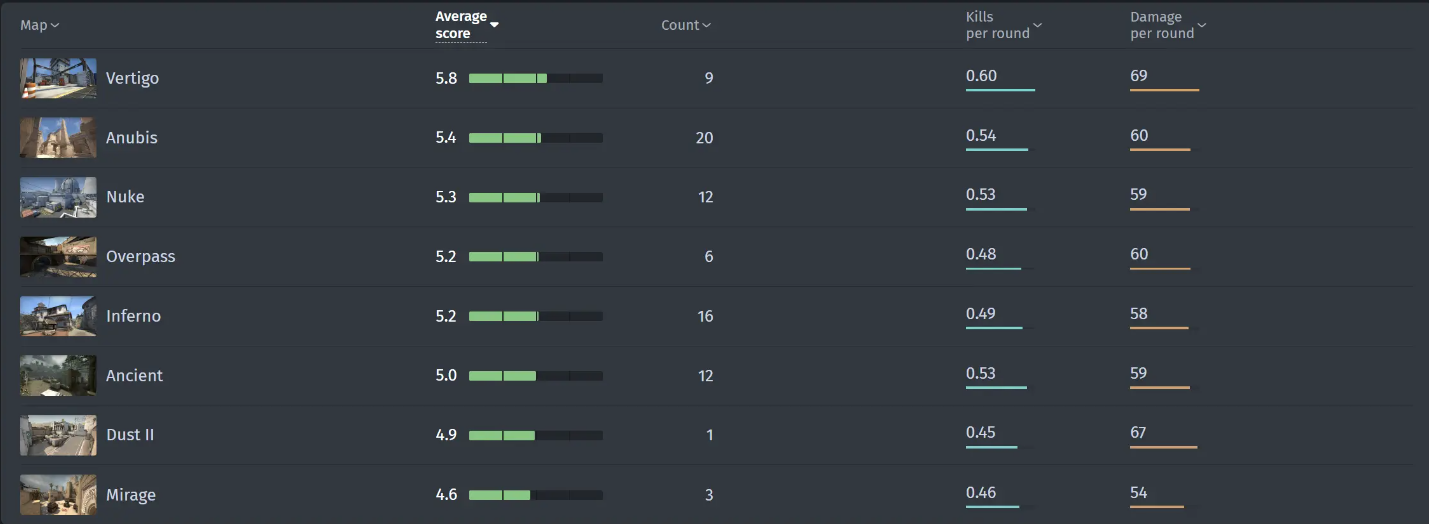Click the Ancient map thumbnail

pyautogui.click(x=58, y=376)
